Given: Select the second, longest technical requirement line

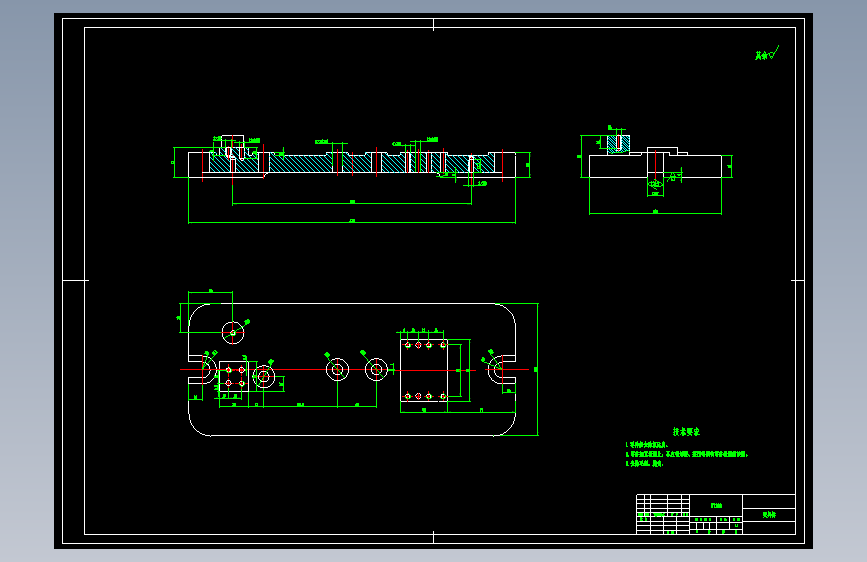Looking at the screenshot, I should click(x=687, y=454).
